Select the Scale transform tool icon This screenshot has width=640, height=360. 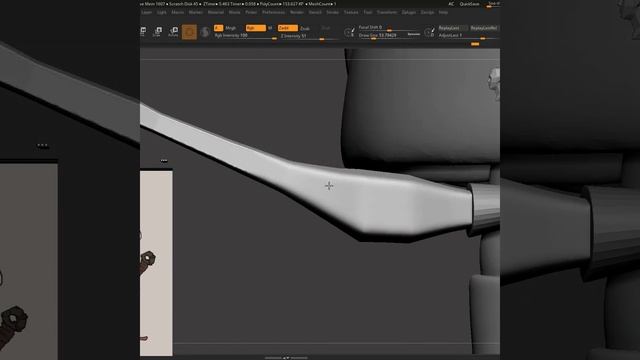point(157,31)
